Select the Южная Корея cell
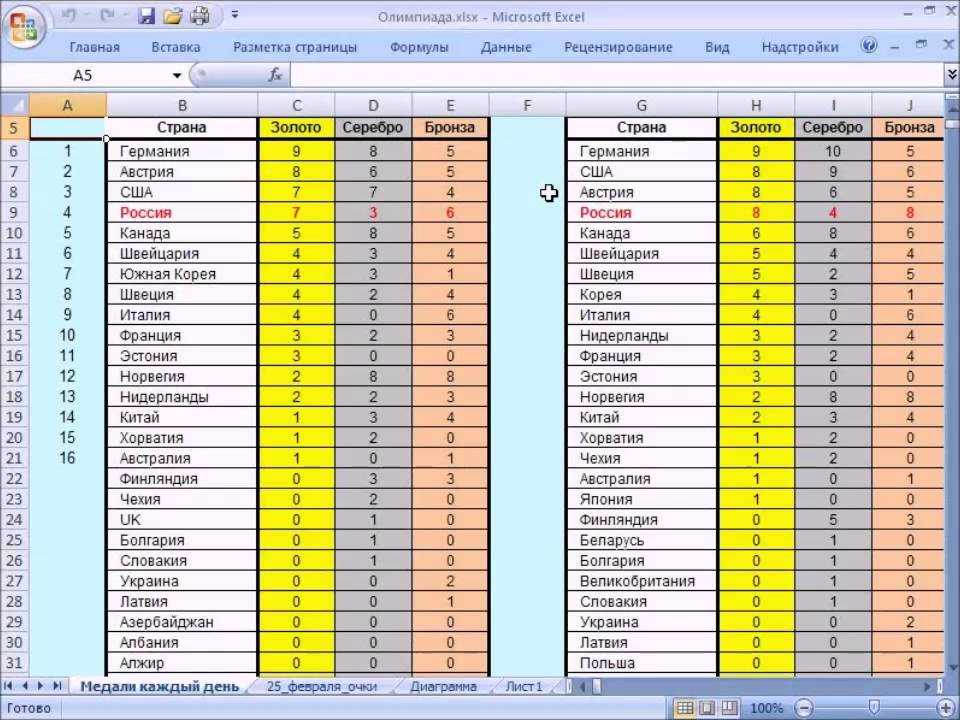Screen dimensions: 960x720 [x=182, y=274]
